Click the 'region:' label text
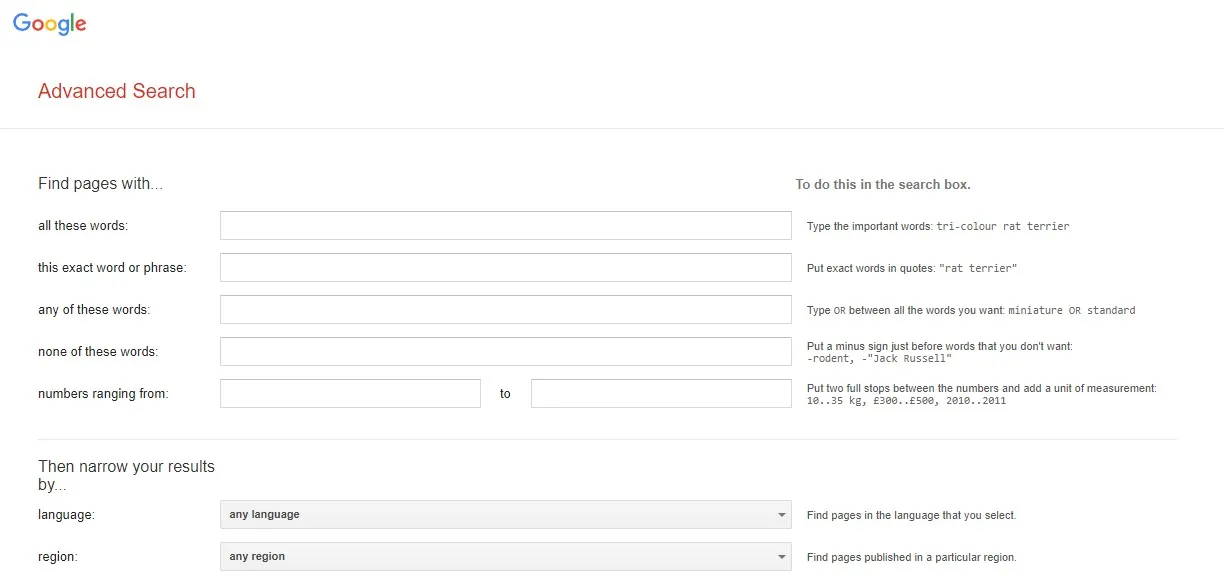 pyautogui.click(x=58, y=557)
